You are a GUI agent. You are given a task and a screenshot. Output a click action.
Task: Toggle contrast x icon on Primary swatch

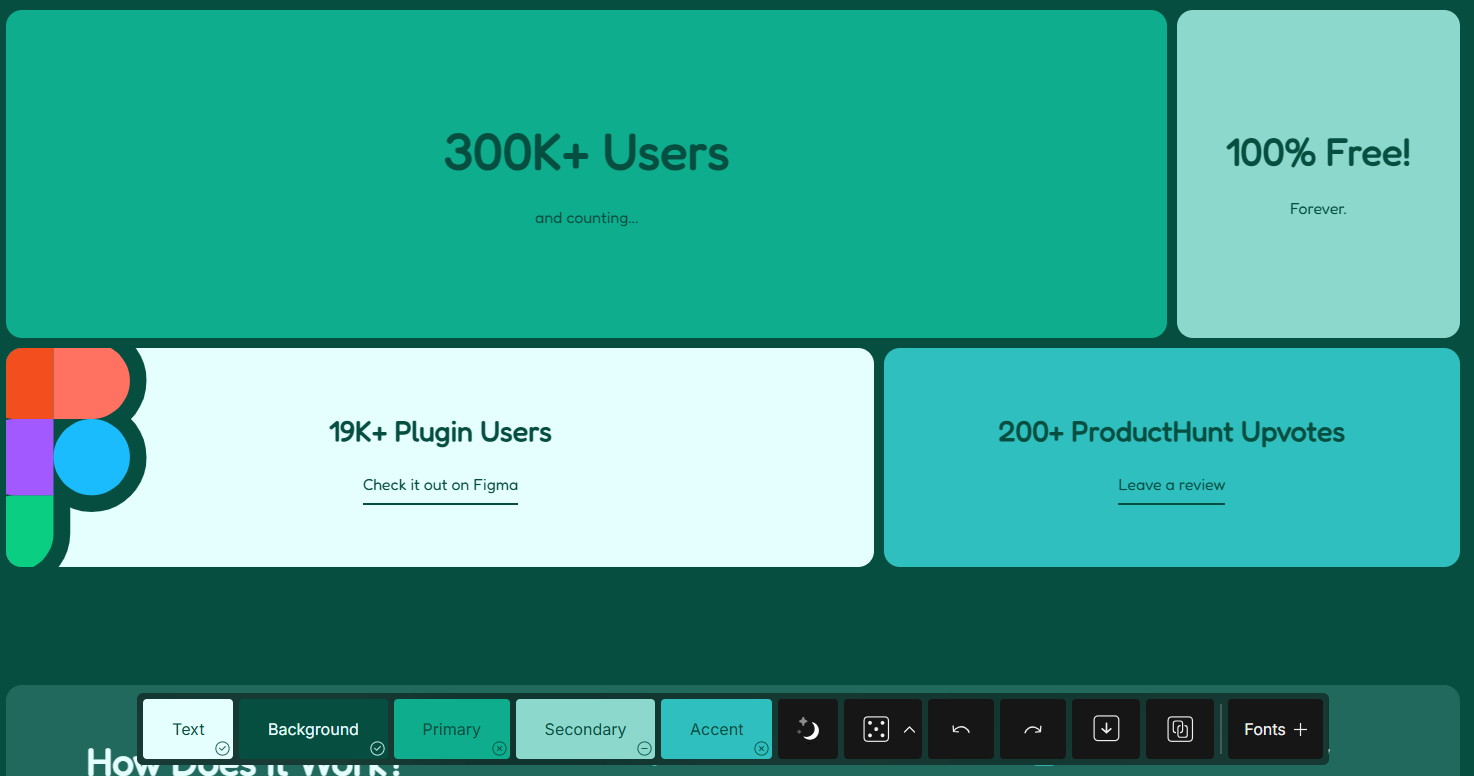499,748
